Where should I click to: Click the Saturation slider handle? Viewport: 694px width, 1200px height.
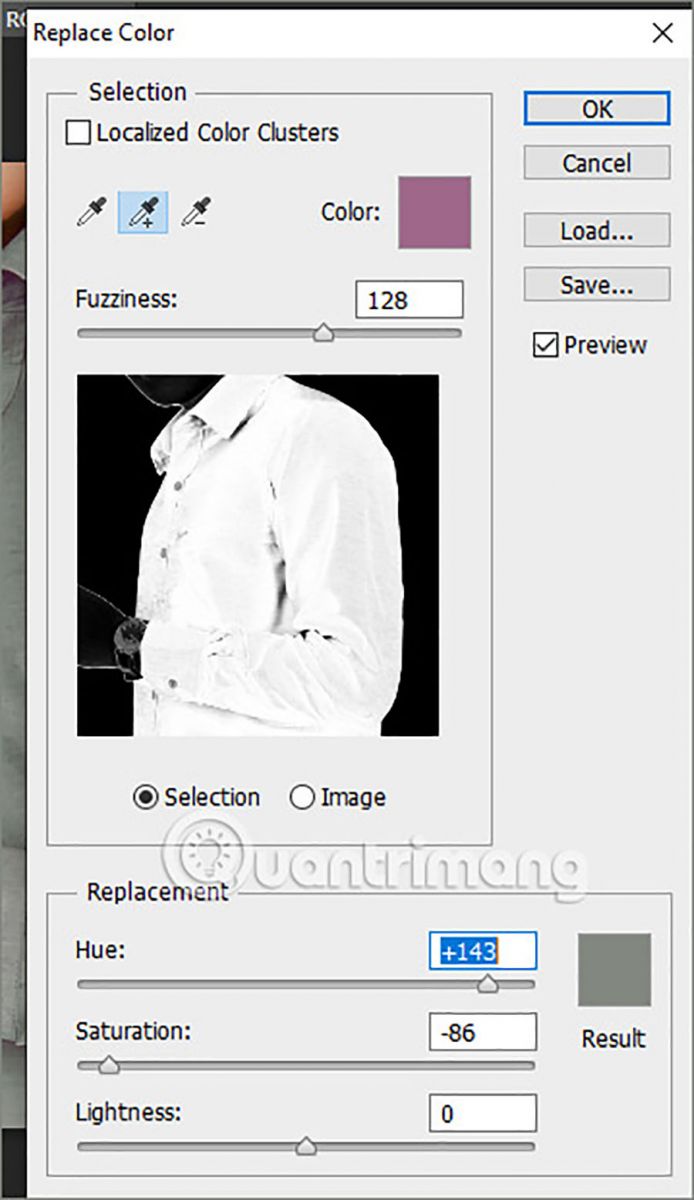(109, 1066)
